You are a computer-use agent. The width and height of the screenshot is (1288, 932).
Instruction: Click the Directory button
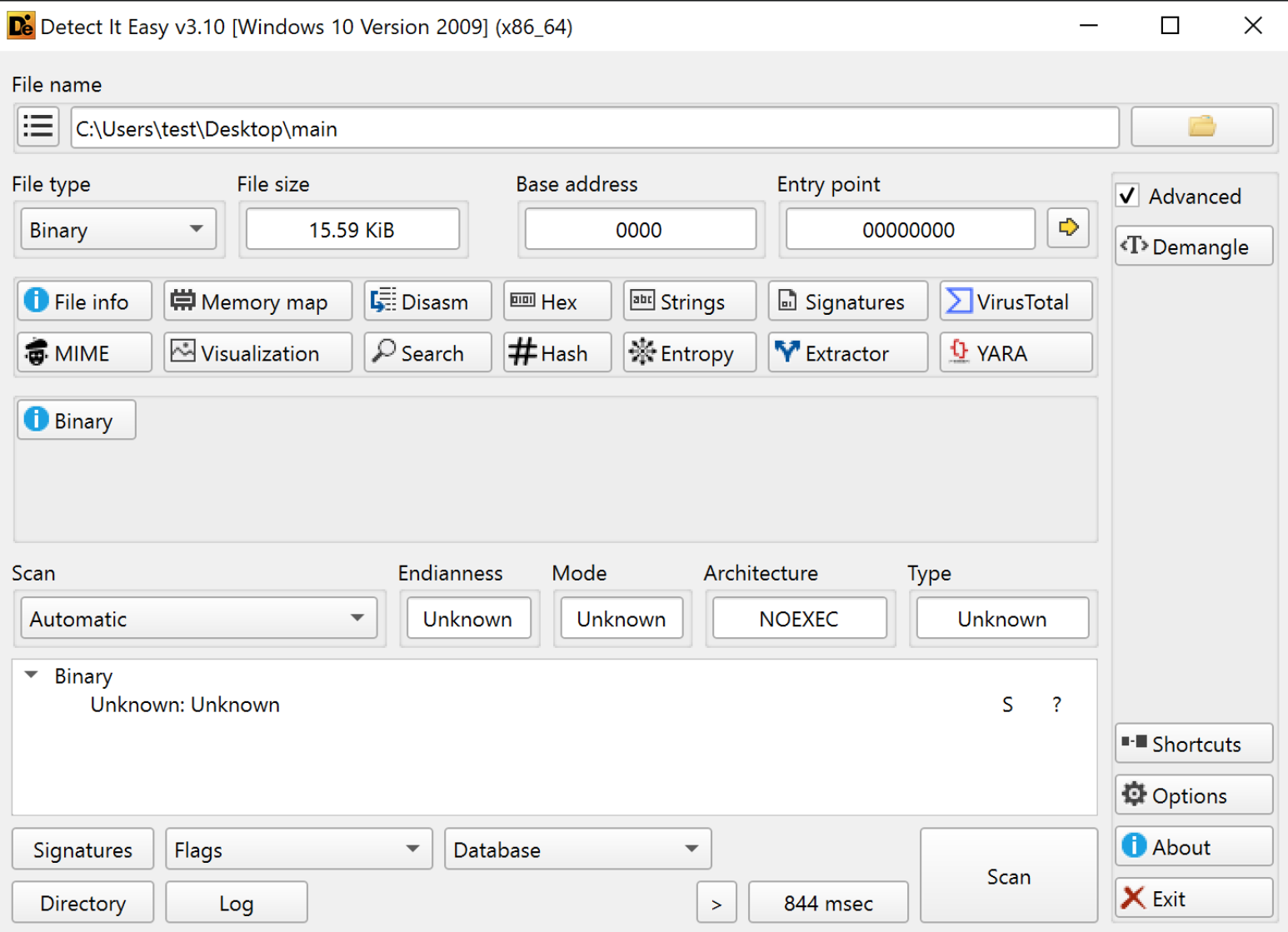click(x=82, y=903)
